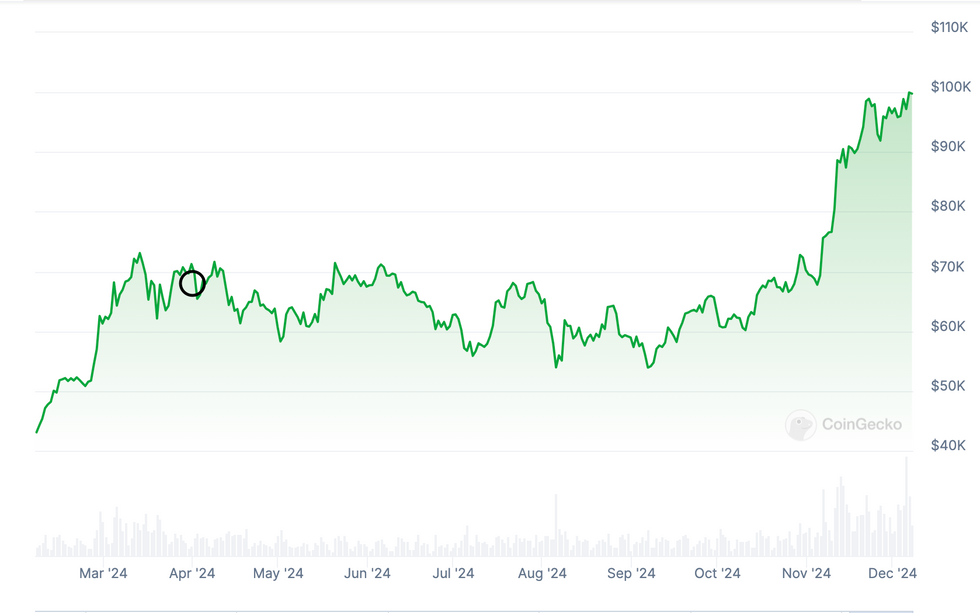
Task: Click the Jul '24 date label
Action: (x=453, y=573)
